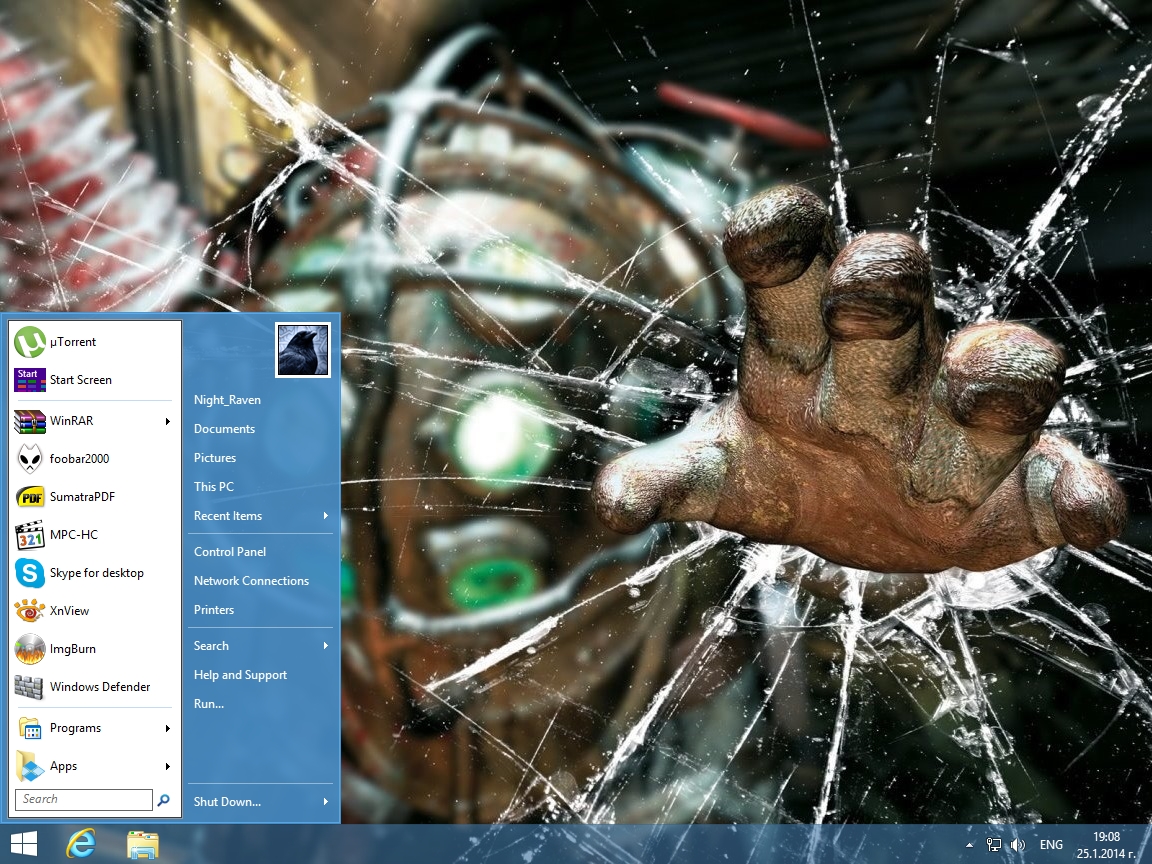The height and width of the screenshot is (864, 1152).
Task: Open the taskbar clock and date
Action: point(1106,845)
